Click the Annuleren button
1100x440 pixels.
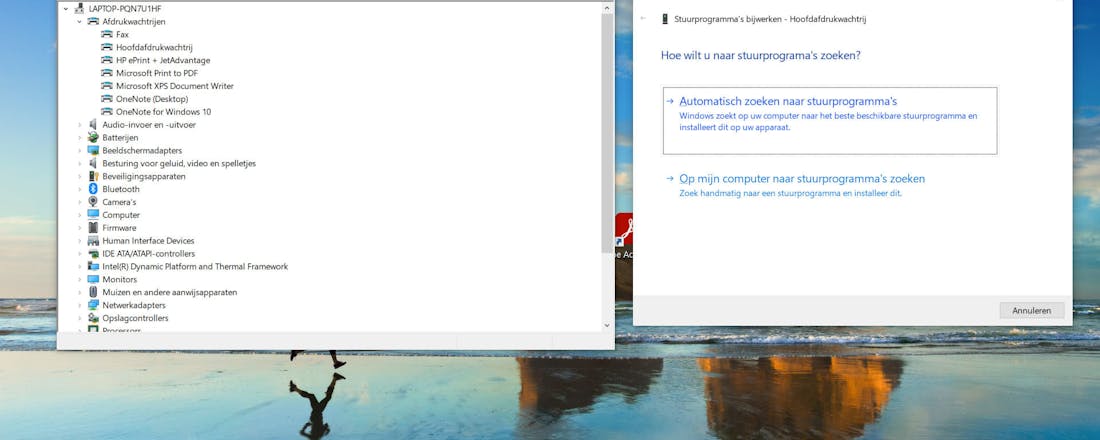coord(1031,310)
